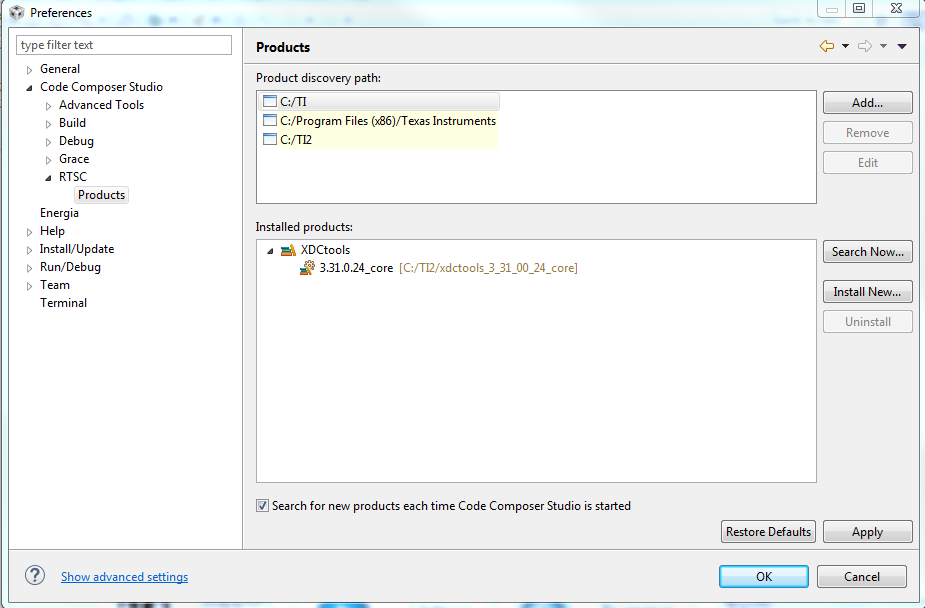Click the Search Now... button

click(x=868, y=252)
